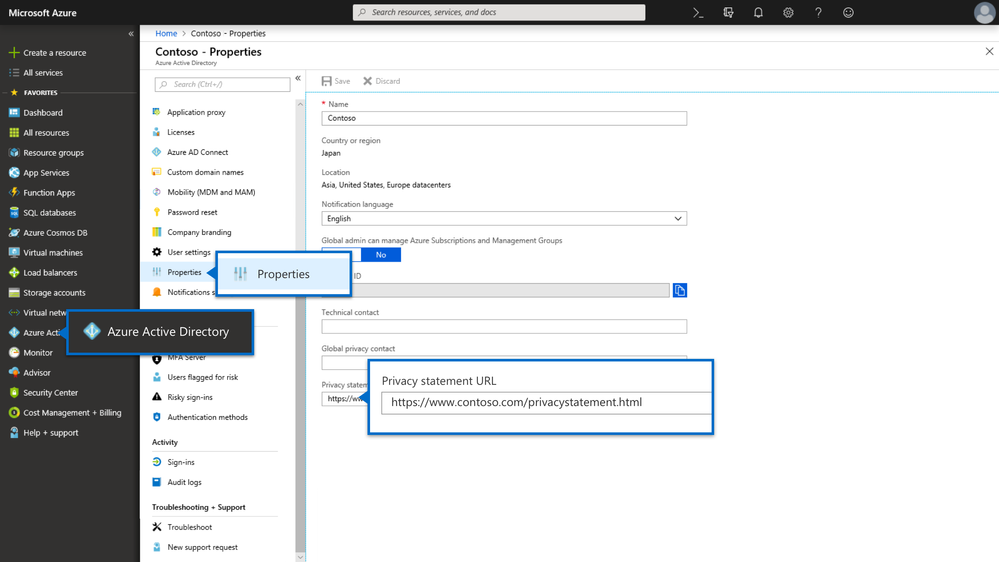Open Help + support
Image resolution: width=999 pixels, height=562 pixels.
pos(43,433)
